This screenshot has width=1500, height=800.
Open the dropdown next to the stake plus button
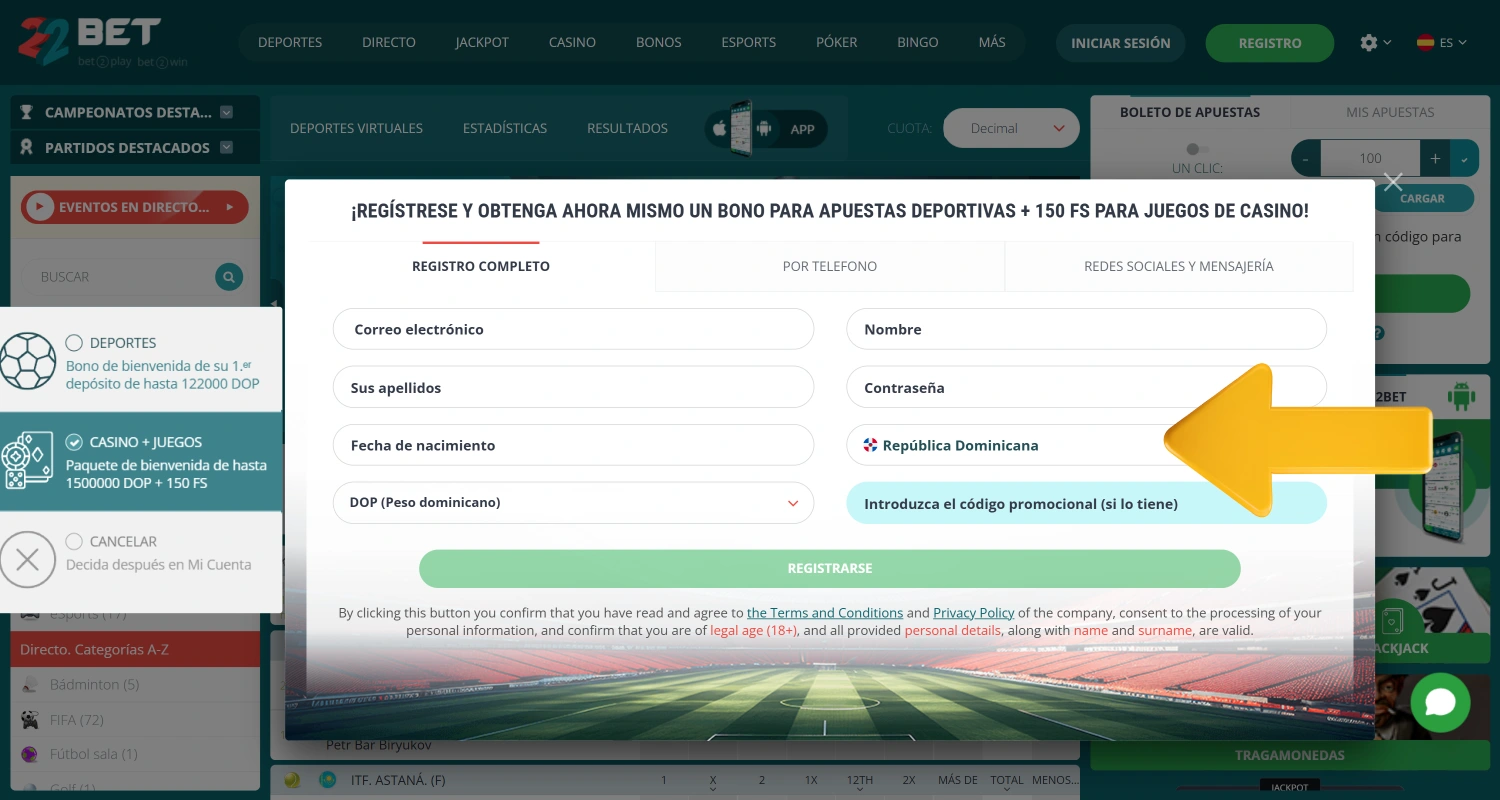pos(1464,158)
